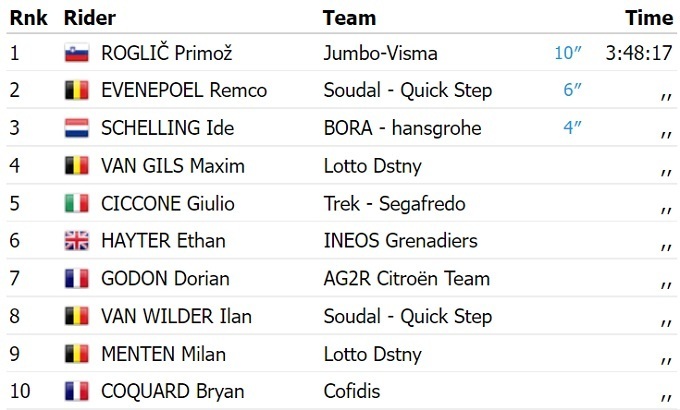Select rider VAN GILS Maxim
This screenshot has width=680, height=410.
pyautogui.click(x=173, y=166)
